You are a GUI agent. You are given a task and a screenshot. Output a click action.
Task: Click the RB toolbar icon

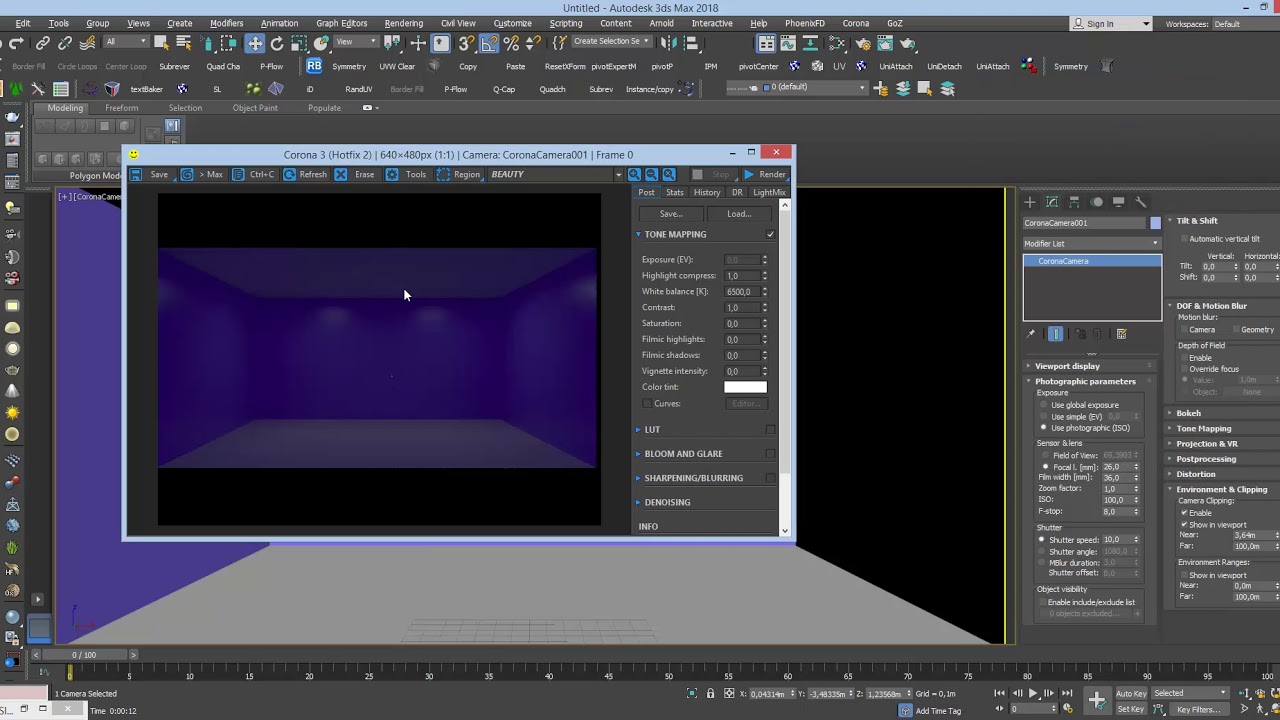tap(314, 66)
